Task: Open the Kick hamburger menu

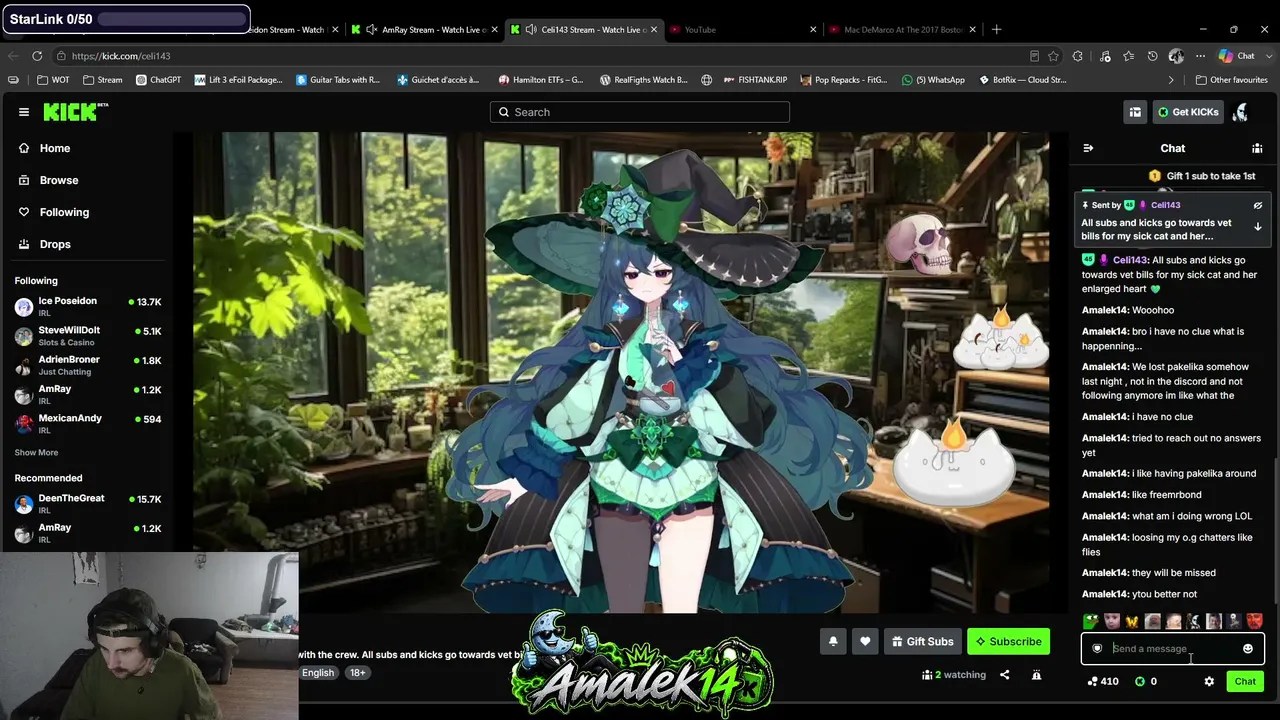Action: (x=24, y=112)
